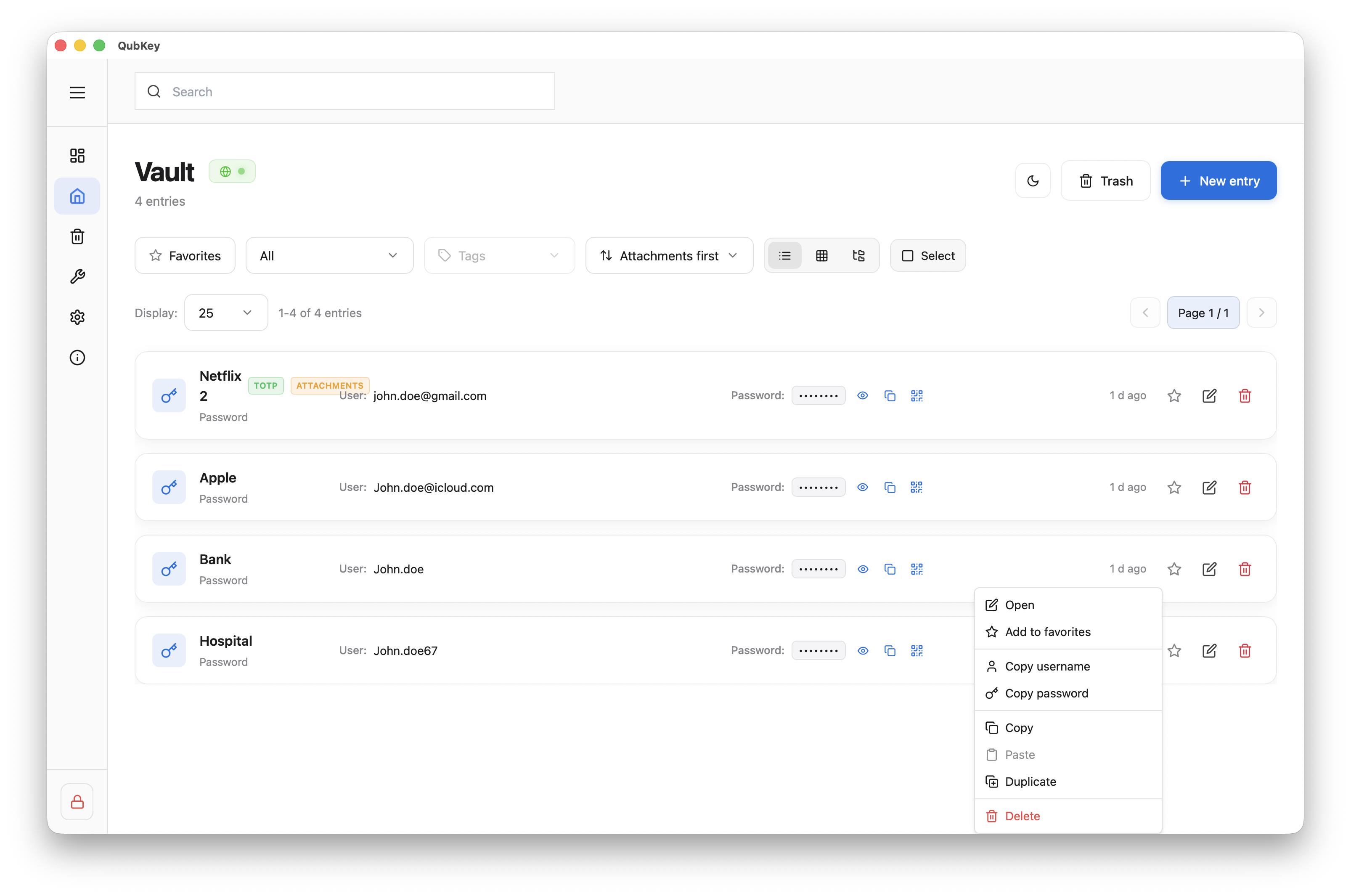
Task: Open the dashboard grid icon in sidebar
Action: coord(77,155)
